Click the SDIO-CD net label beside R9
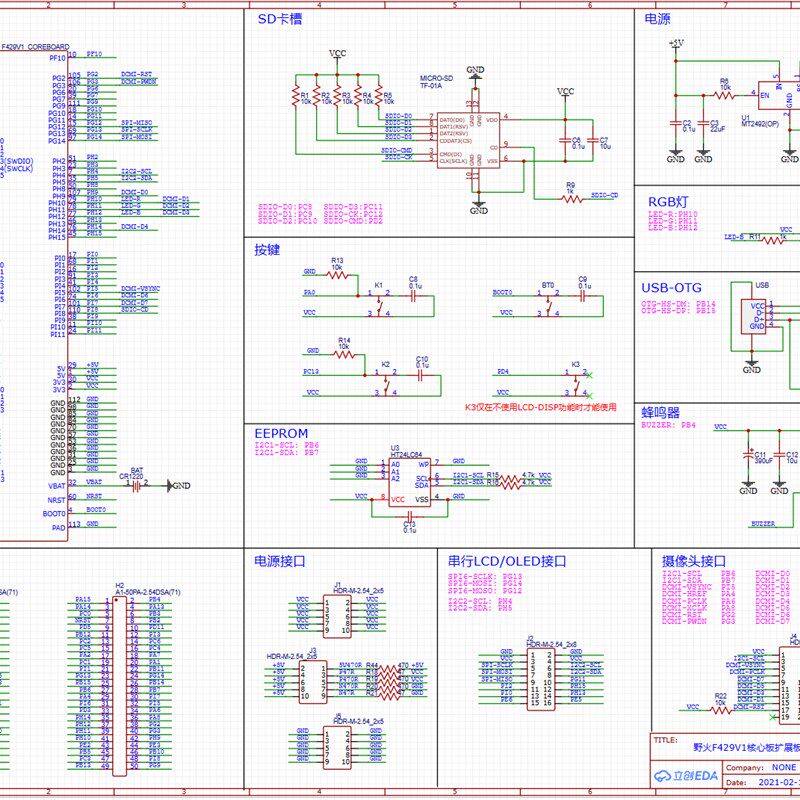The height and width of the screenshot is (800, 800). tap(605, 195)
